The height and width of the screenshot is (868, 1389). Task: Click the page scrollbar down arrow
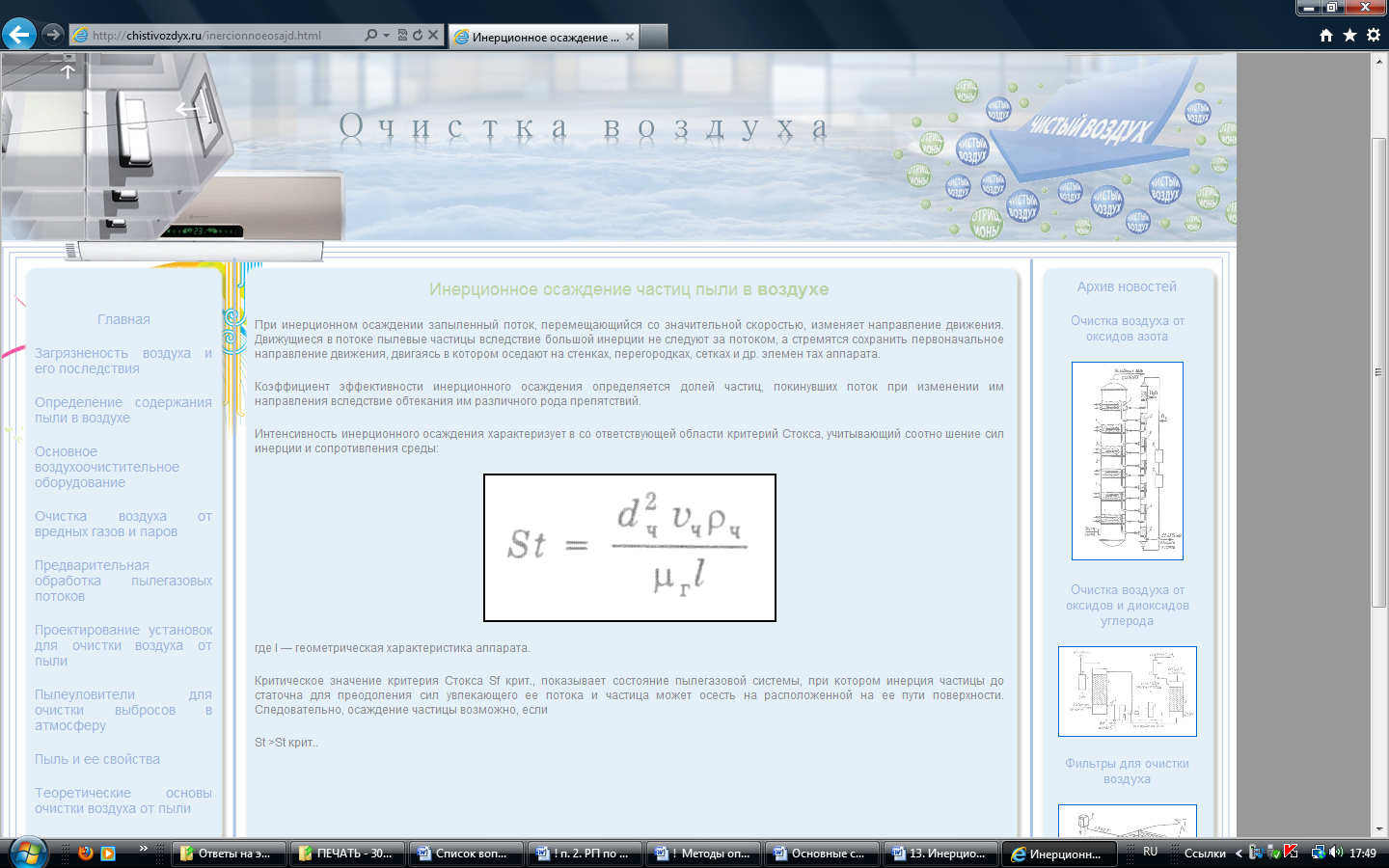pyautogui.click(x=1379, y=828)
